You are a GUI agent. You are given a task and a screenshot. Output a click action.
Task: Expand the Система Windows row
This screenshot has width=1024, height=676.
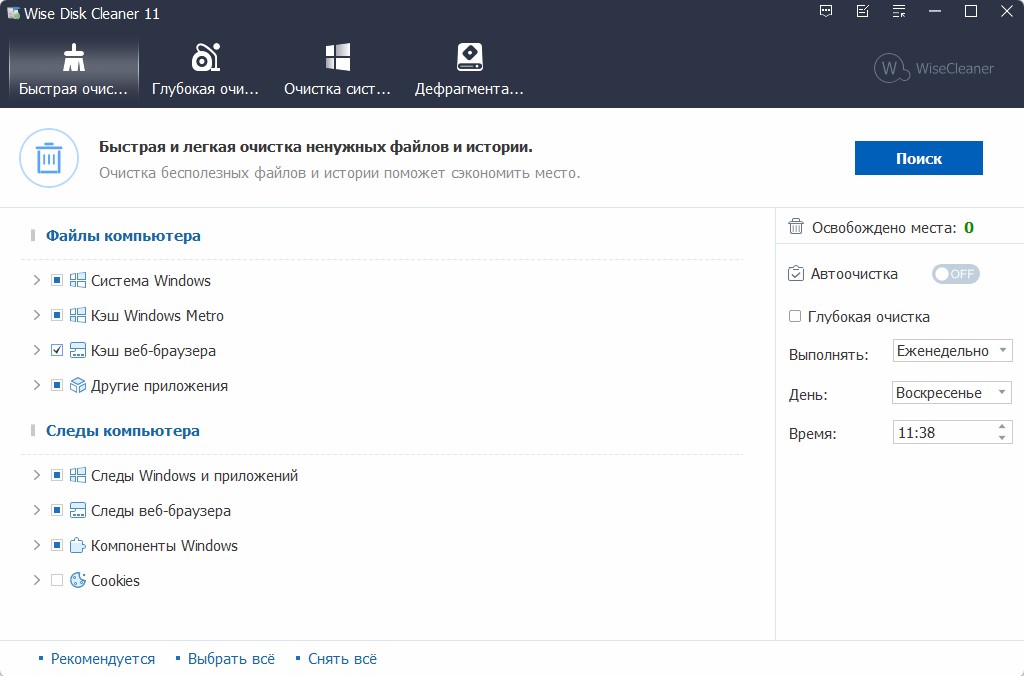[x=37, y=280]
